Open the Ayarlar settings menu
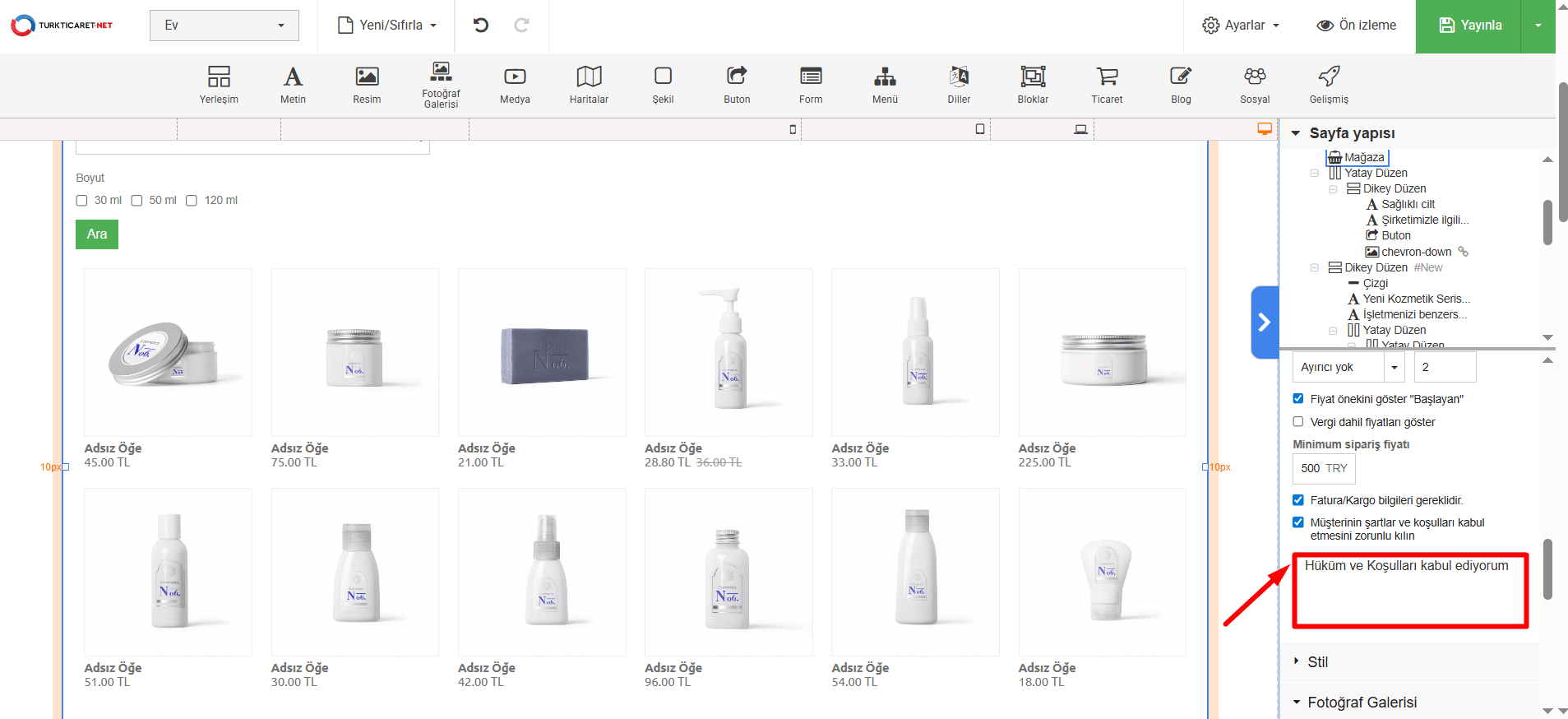Image resolution: width=1568 pixels, height=719 pixels. coord(1241,26)
